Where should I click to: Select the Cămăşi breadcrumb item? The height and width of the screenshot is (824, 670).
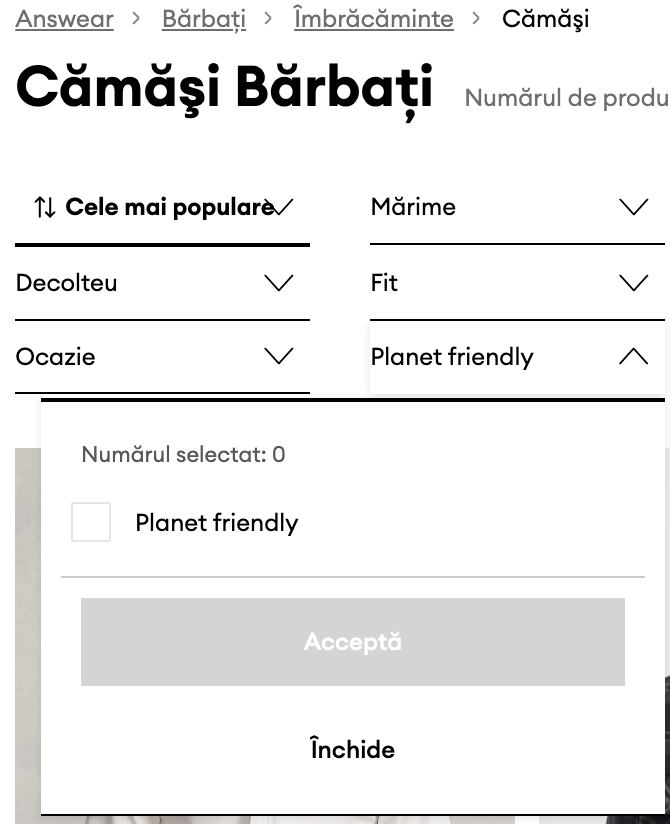pos(544,19)
